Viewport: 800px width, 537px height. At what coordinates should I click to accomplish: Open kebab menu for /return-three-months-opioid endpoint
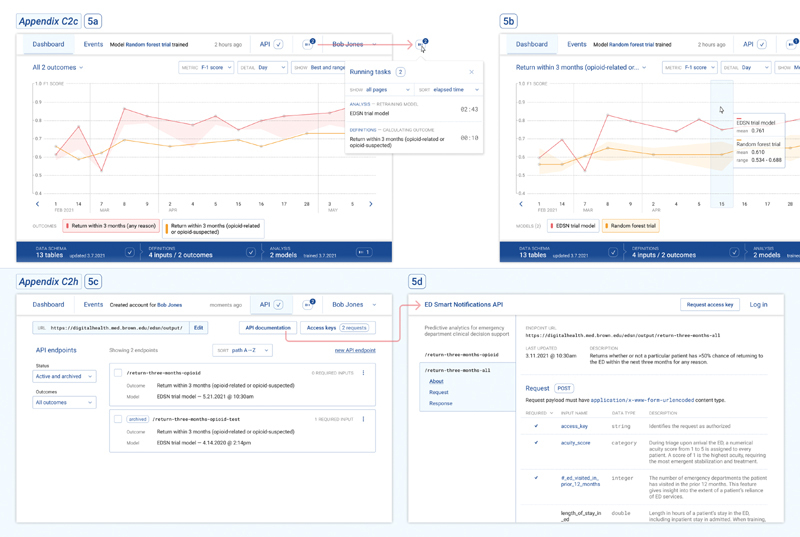tap(363, 373)
